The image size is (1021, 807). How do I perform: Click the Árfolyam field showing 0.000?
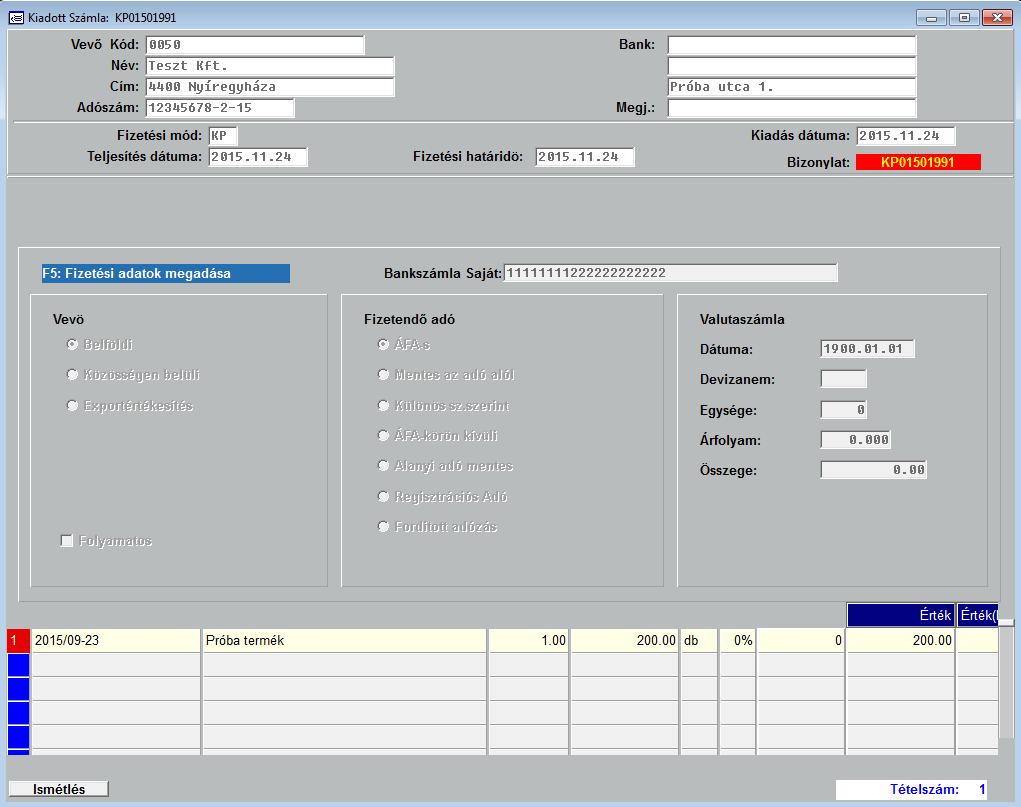(x=856, y=440)
